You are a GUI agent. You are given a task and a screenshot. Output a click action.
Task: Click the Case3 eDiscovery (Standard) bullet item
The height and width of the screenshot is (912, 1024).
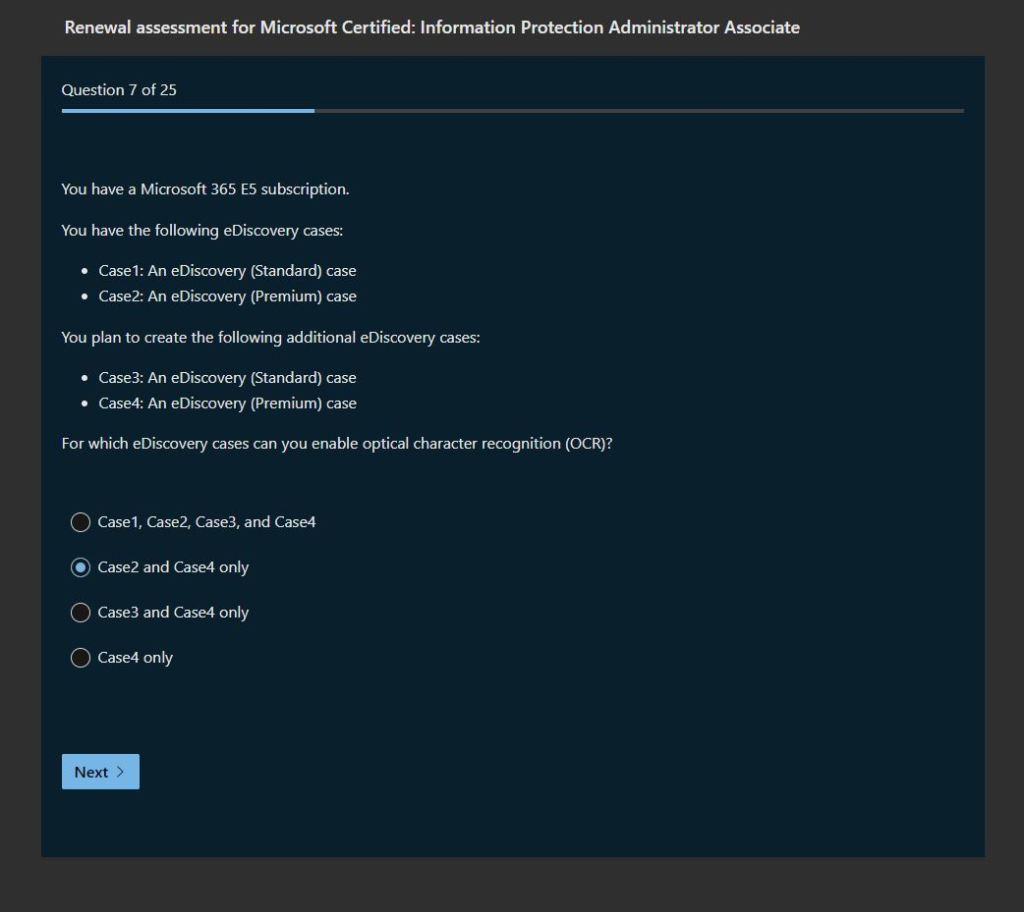[227, 378]
